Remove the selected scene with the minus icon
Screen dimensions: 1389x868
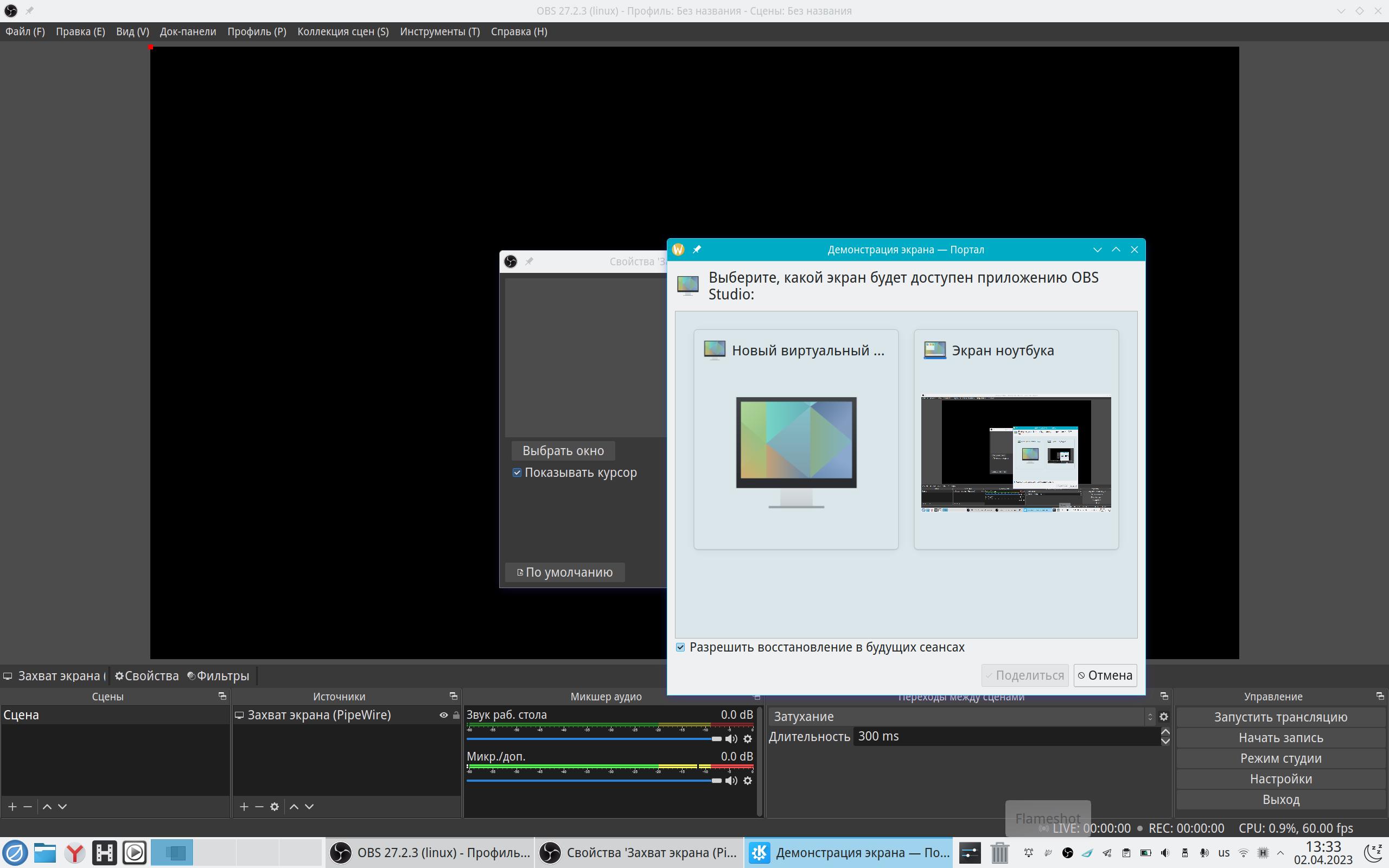click(x=28, y=807)
